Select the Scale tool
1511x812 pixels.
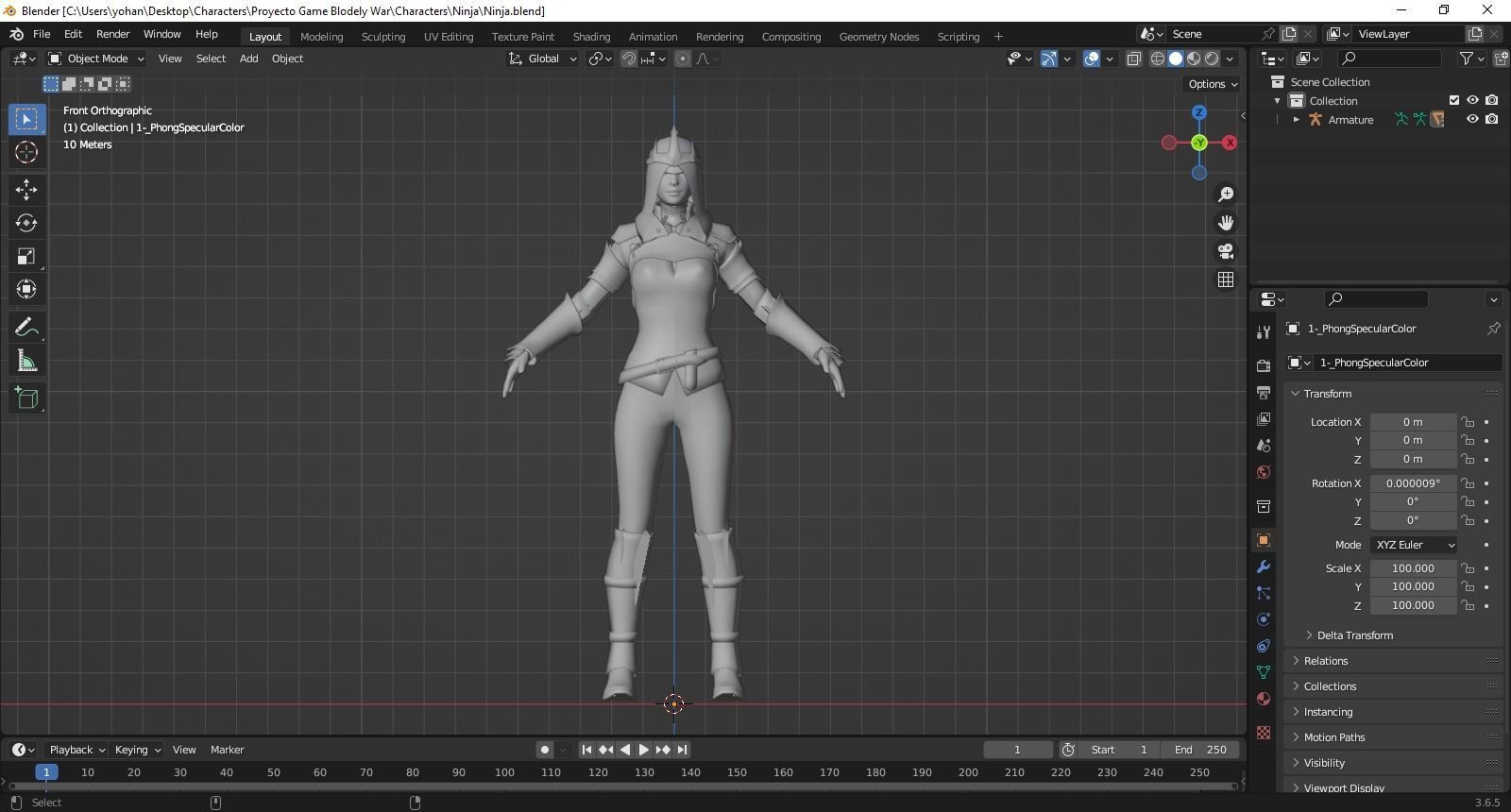click(x=26, y=256)
